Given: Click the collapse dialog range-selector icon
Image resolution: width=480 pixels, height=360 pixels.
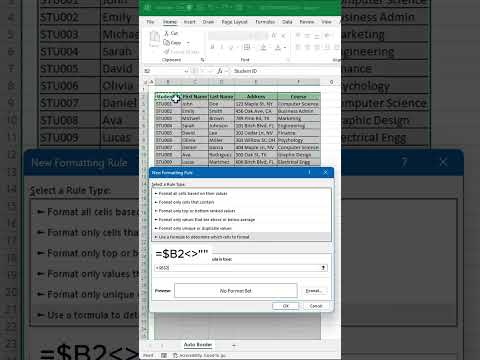Looking at the screenshot, I should tap(323, 268).
